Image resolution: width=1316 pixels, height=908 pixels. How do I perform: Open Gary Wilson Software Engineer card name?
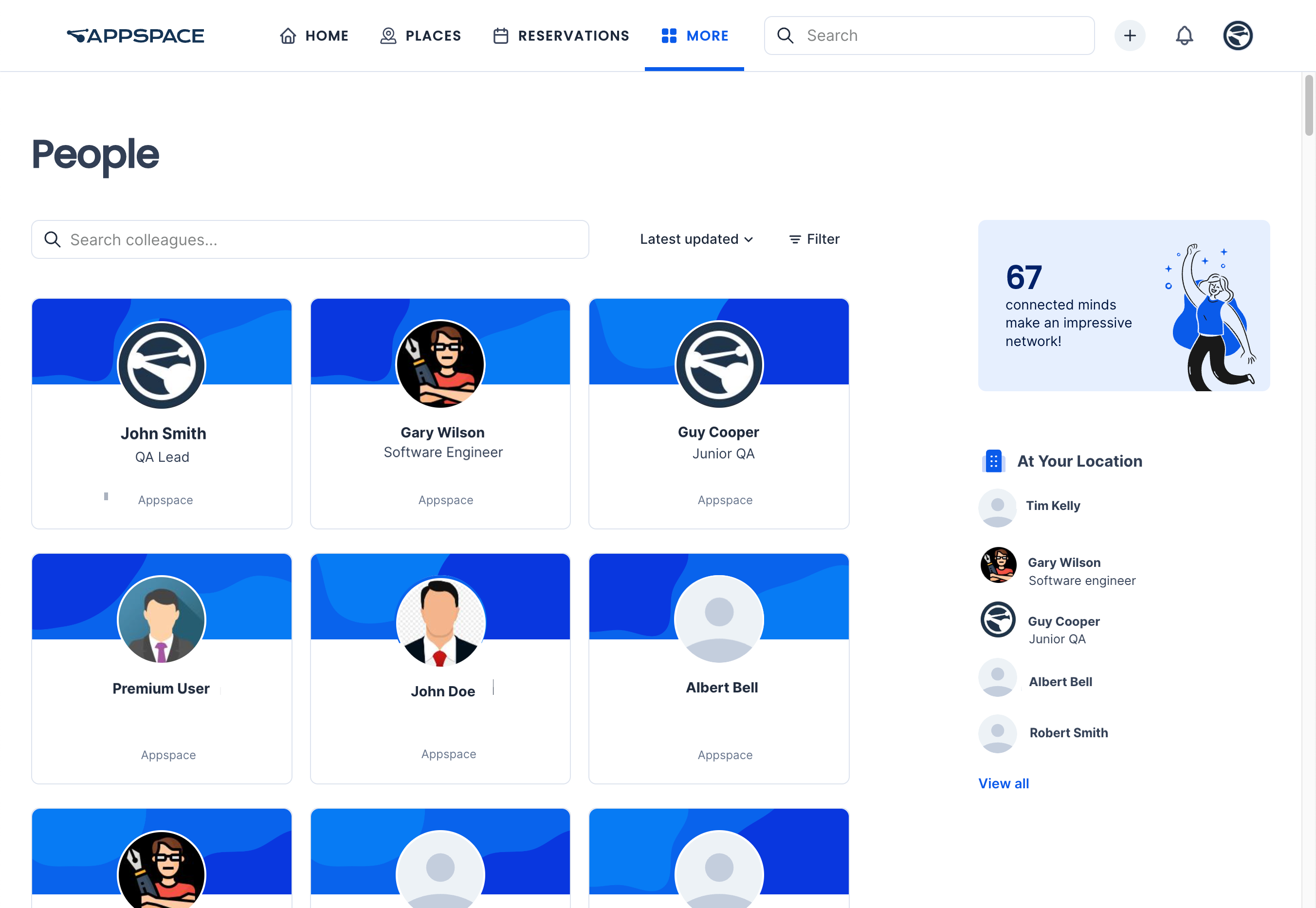coord(443,433)
